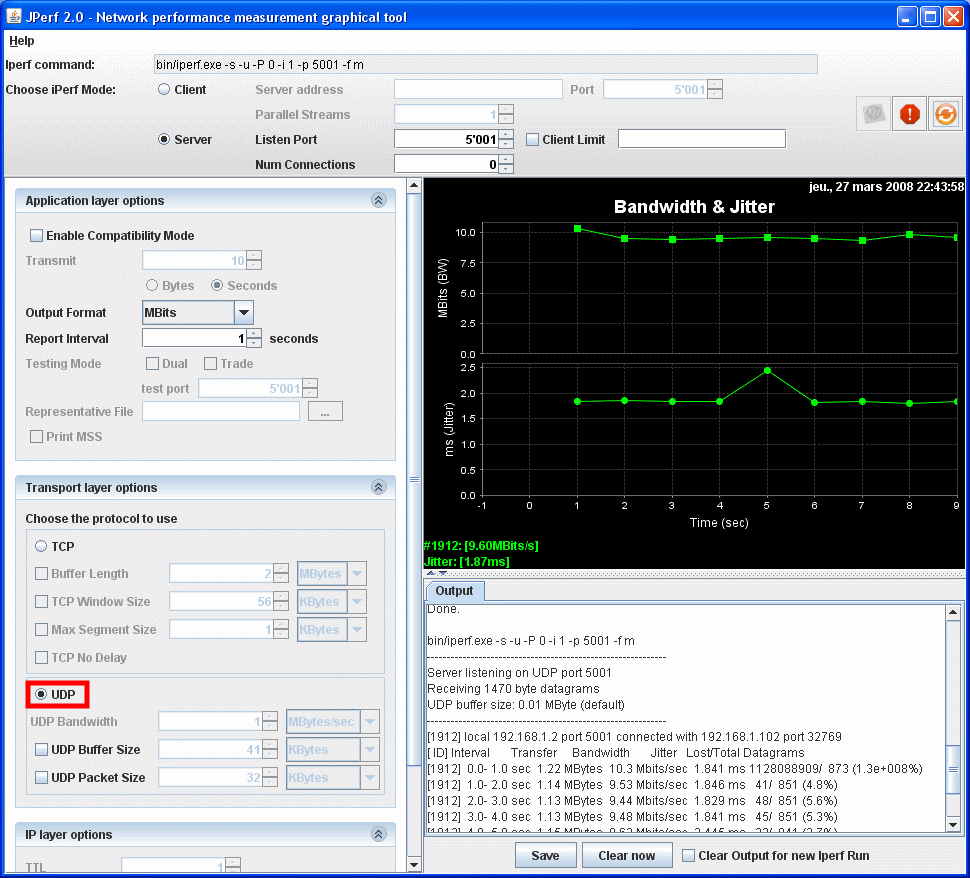Click the orange Restore defaults refresh icon
The width and height of the screenshot is (970, 878).
point(945,114)
